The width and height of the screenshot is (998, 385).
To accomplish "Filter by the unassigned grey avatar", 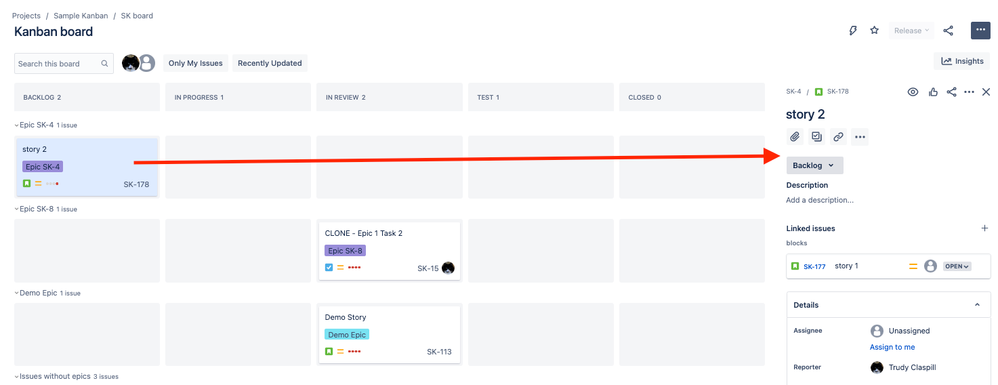I will tap(147, 63).
